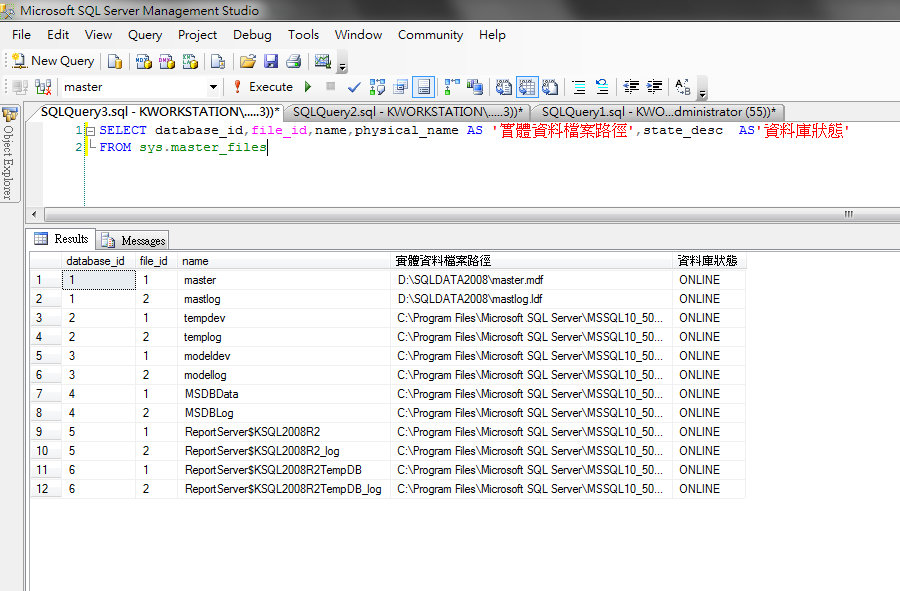
Task: Open the Debug menu
Action: click(x=252, y=35)
